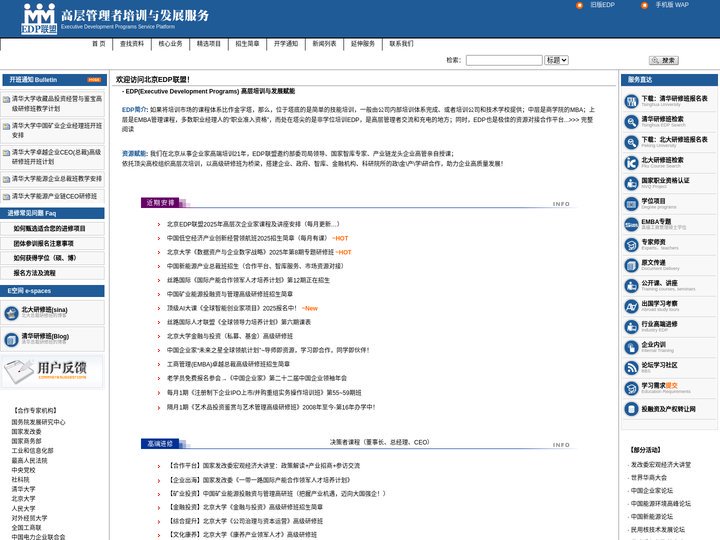Click the orange bullet icon beside 手机版 WAP
The width and height of the screenshot is (720, 540).
pos(644,5)
